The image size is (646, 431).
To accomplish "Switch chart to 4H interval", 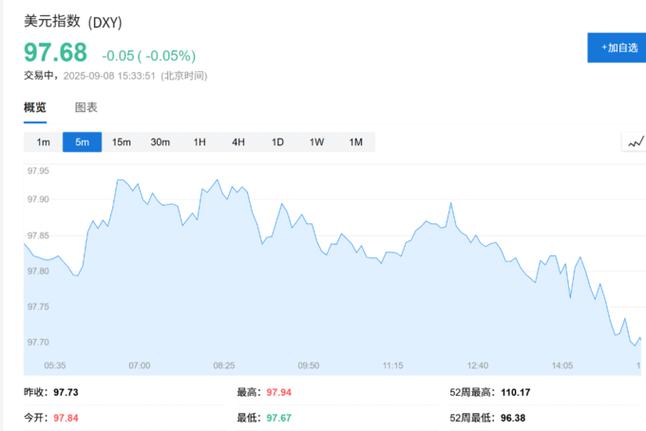I will tap(239, 142).
